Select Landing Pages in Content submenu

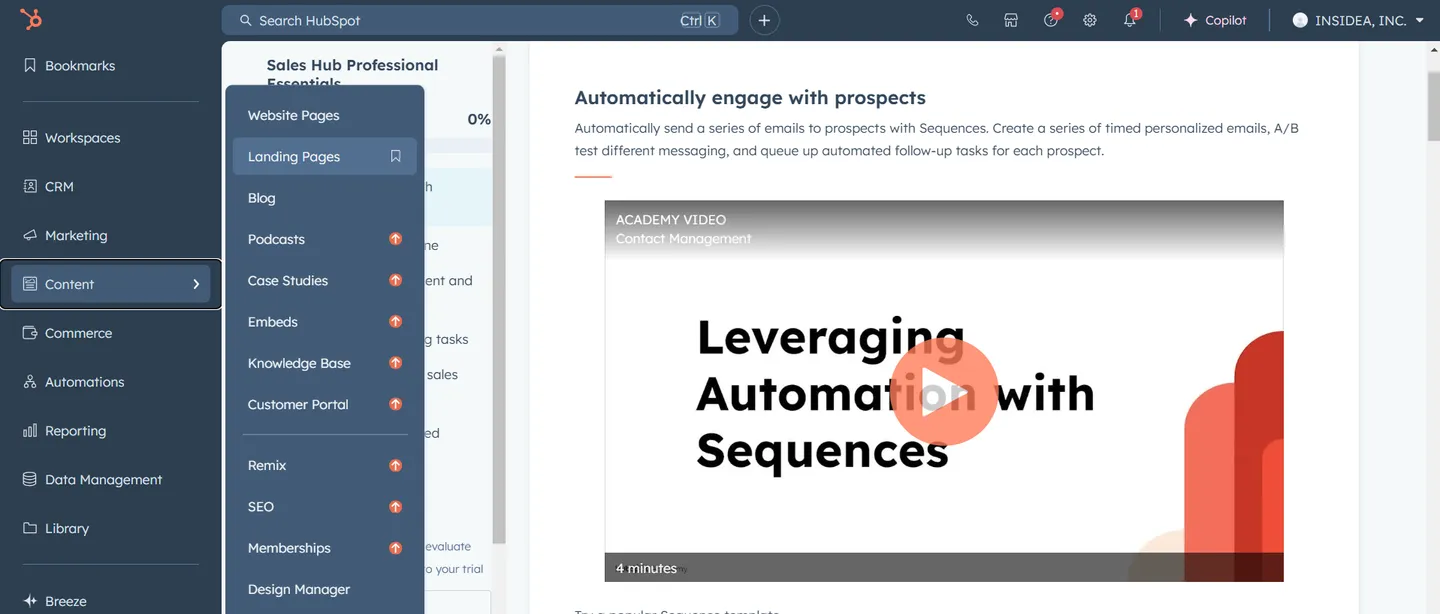click(325, 157)
